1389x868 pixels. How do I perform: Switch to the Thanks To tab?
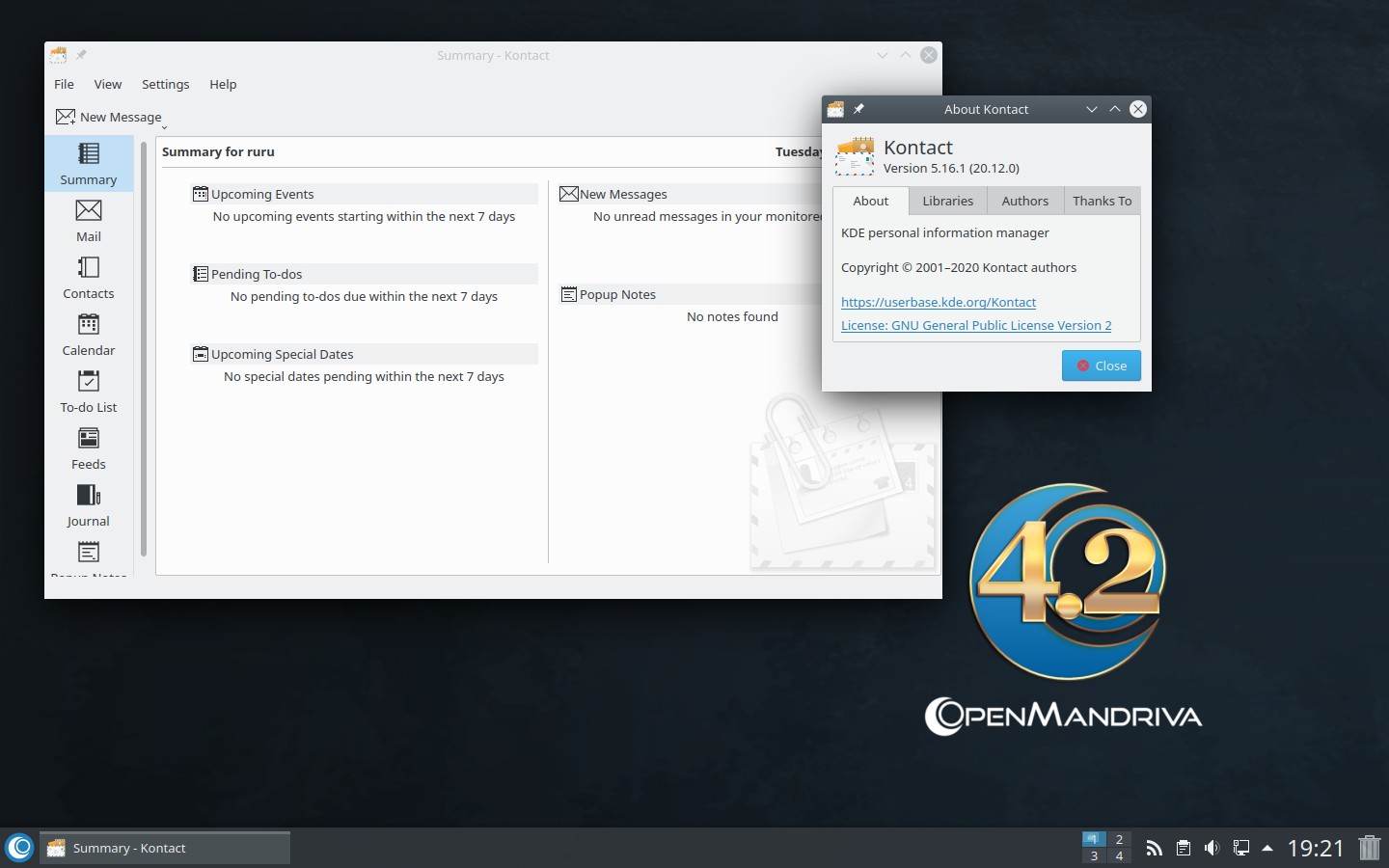coord(1102,201)
